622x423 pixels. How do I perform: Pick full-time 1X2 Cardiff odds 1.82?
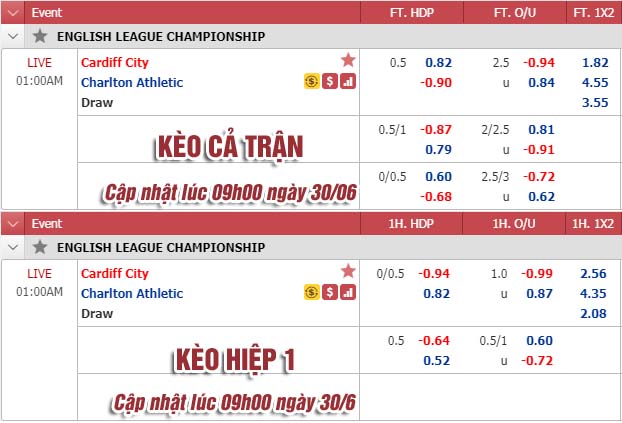click(x=595, y=63)
